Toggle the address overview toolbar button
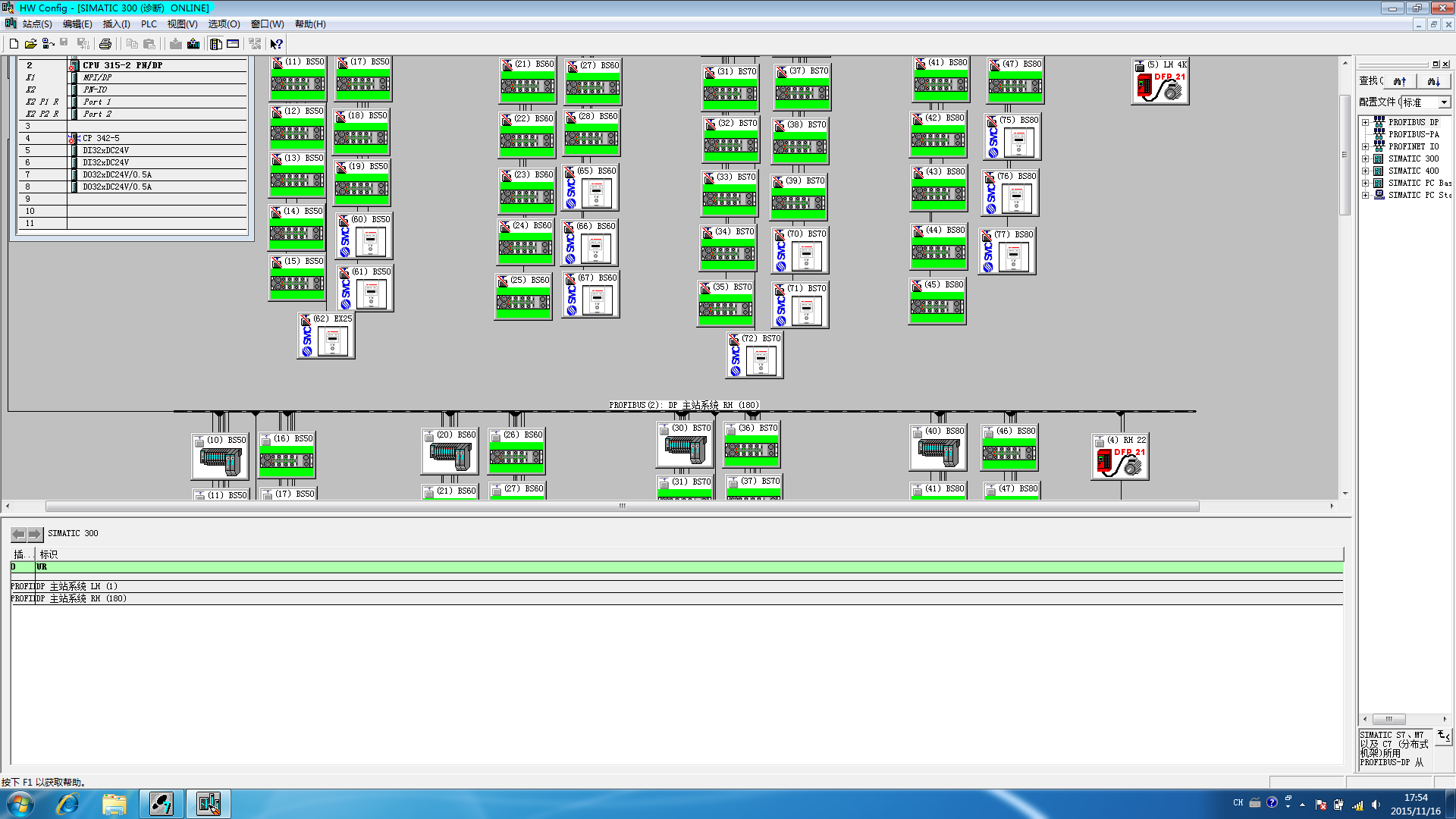 click(x=233, y=44)
